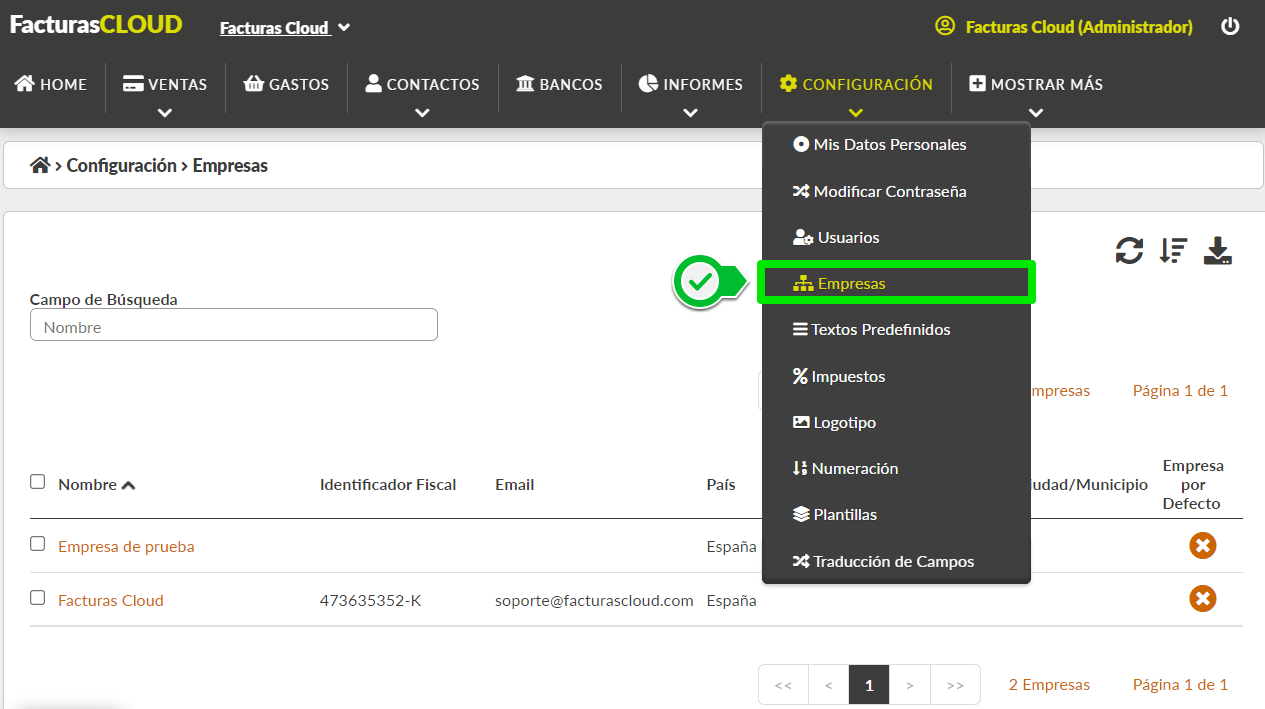
Task: Tick the checkbox for Facturas Cloud row
Action: click(38, 598)
